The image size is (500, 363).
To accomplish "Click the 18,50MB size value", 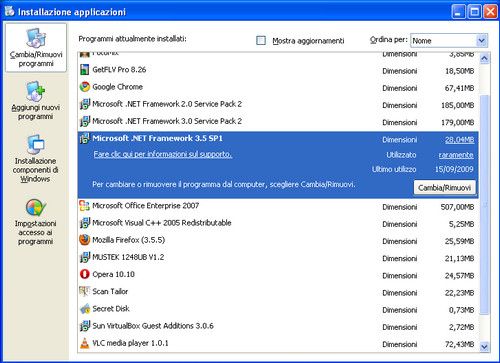I will (459, 71).
